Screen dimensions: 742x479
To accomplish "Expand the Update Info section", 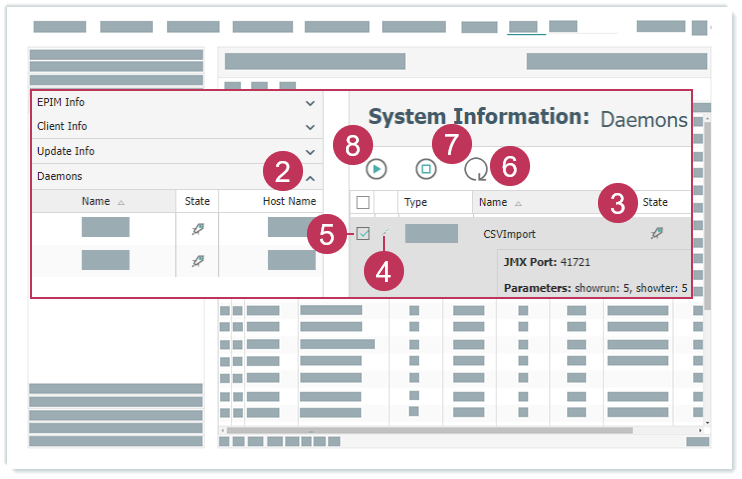I will pyautogui.click(x=310, y=152).
